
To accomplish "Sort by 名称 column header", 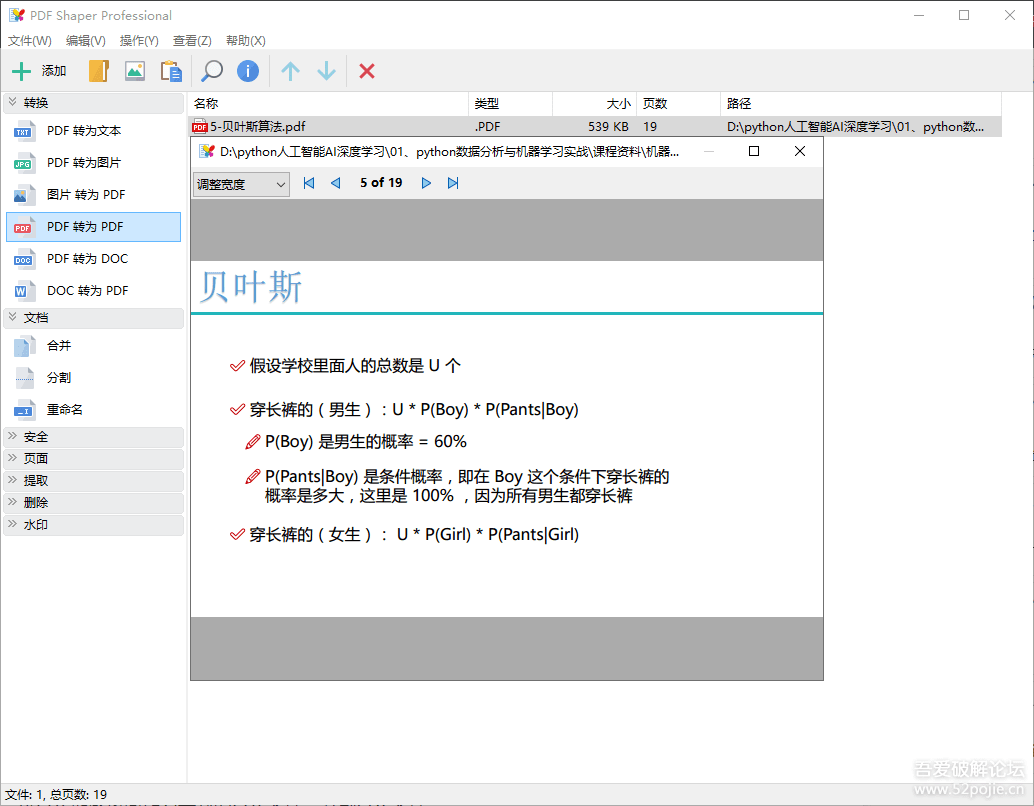I will click(328, 104).
